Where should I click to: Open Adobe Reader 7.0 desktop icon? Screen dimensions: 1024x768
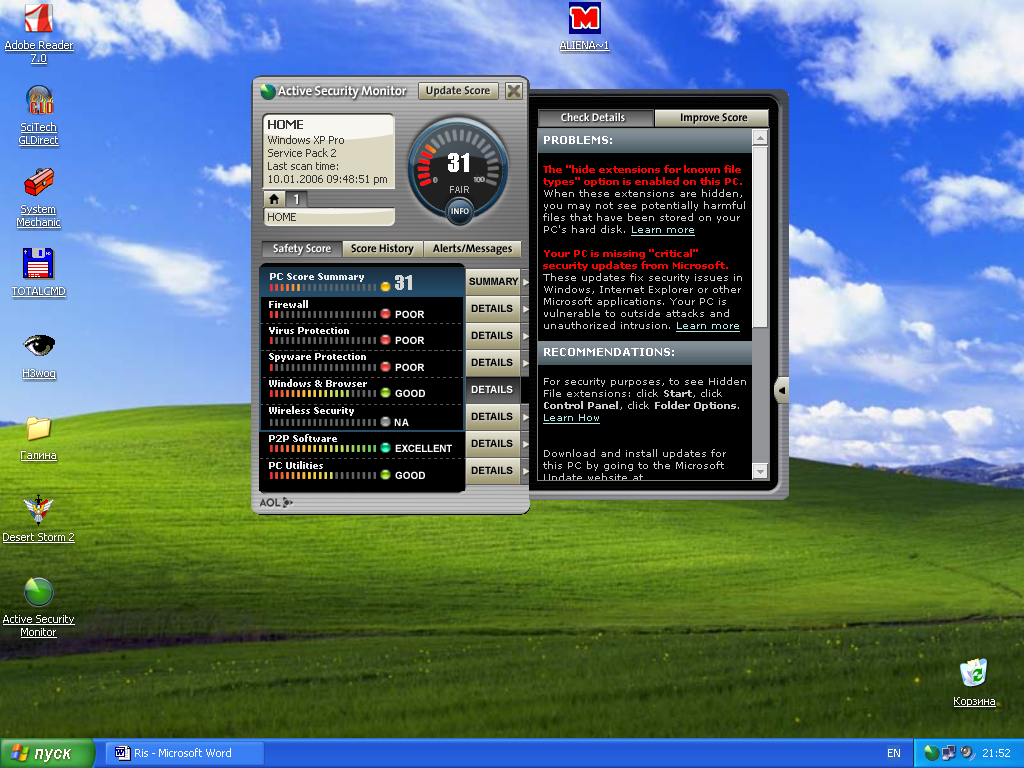[x=39, y=33]
